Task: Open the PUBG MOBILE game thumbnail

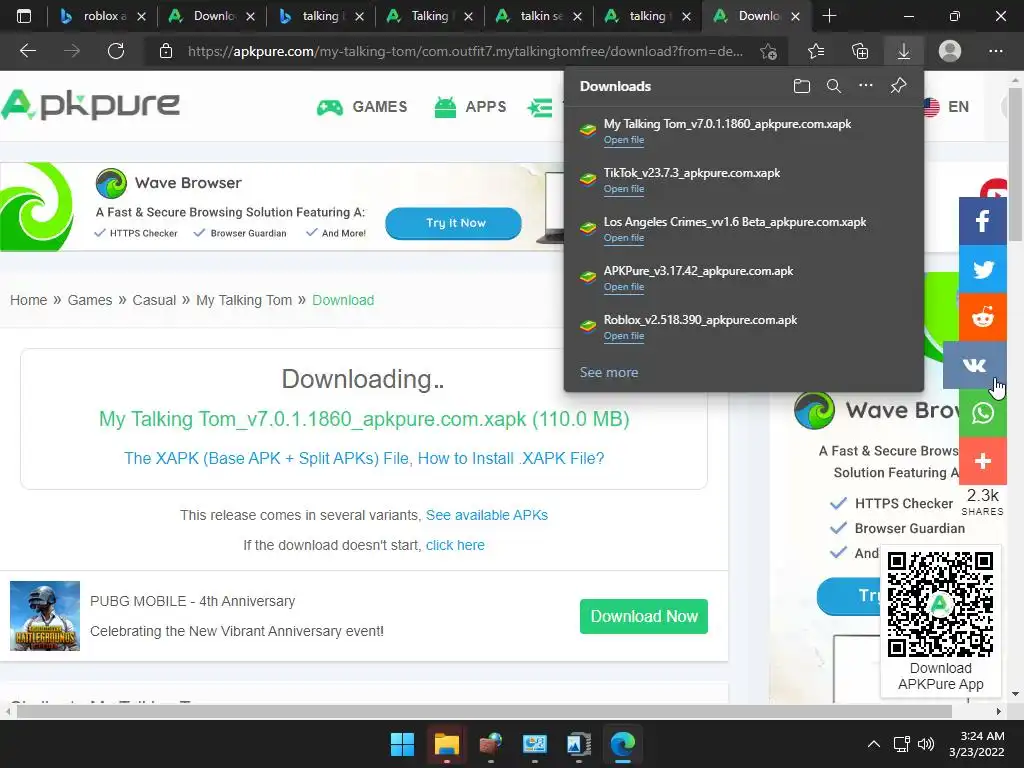Action: click(x=45, y=616)
